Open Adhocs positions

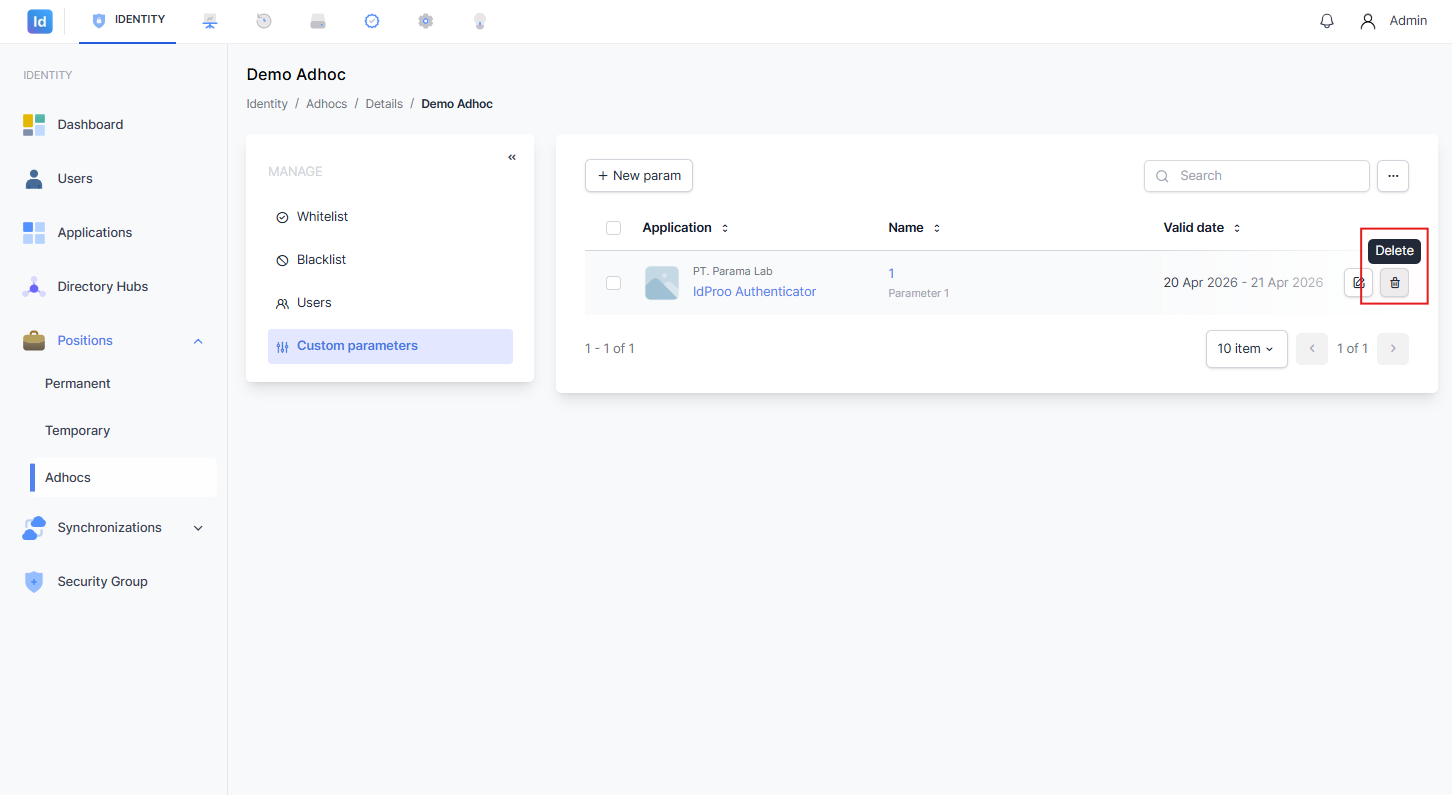[123, 478]
